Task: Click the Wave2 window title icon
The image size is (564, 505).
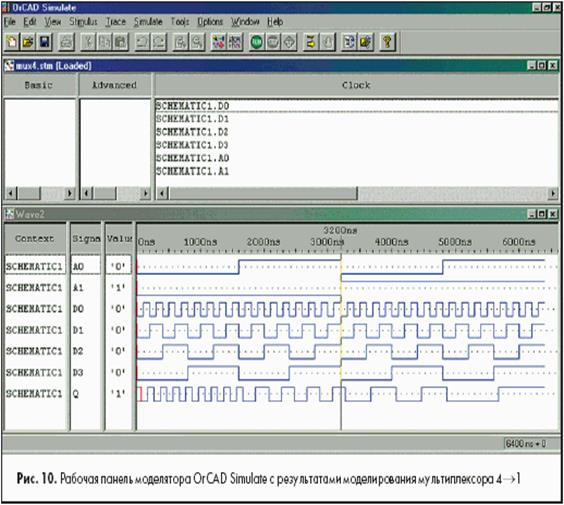Action: (x=9, y=214)
